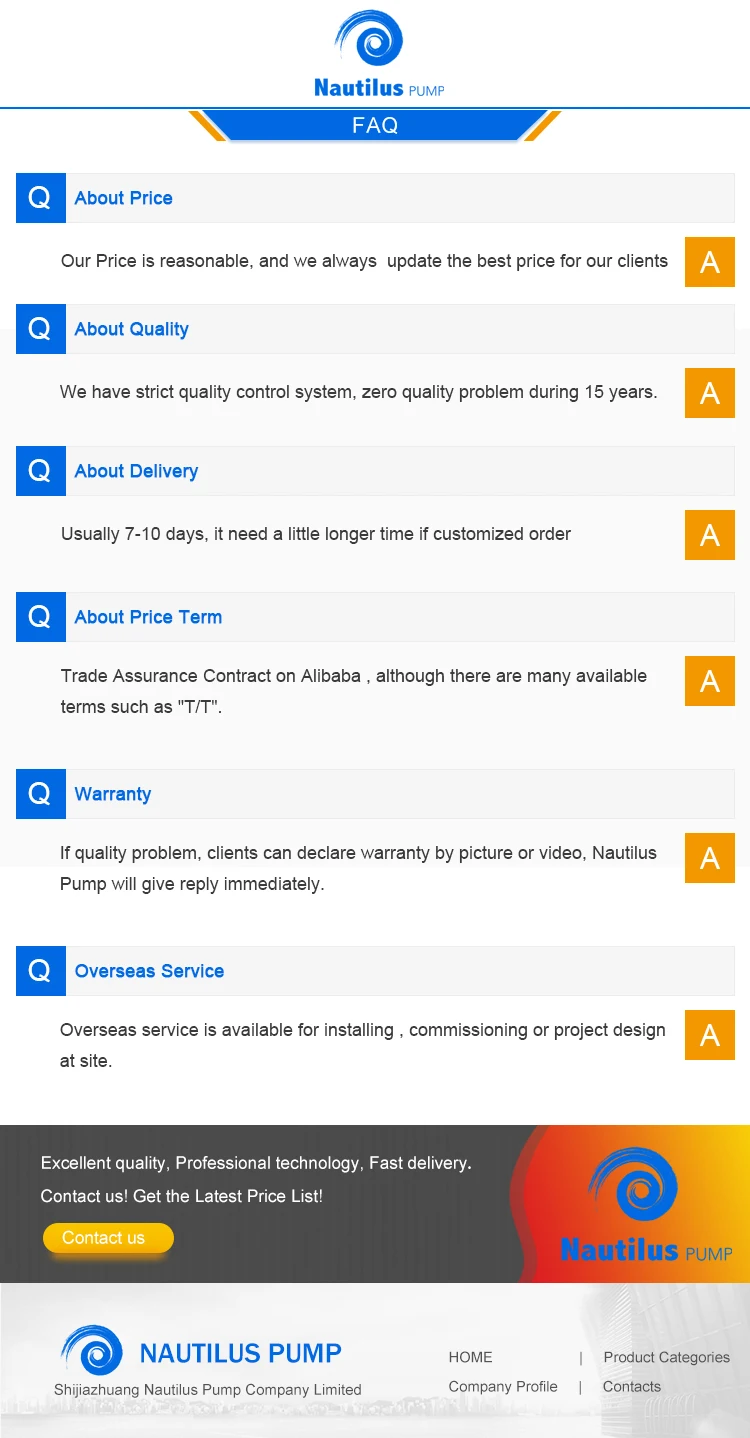Expand the About Quality question header

pos(131,329)
